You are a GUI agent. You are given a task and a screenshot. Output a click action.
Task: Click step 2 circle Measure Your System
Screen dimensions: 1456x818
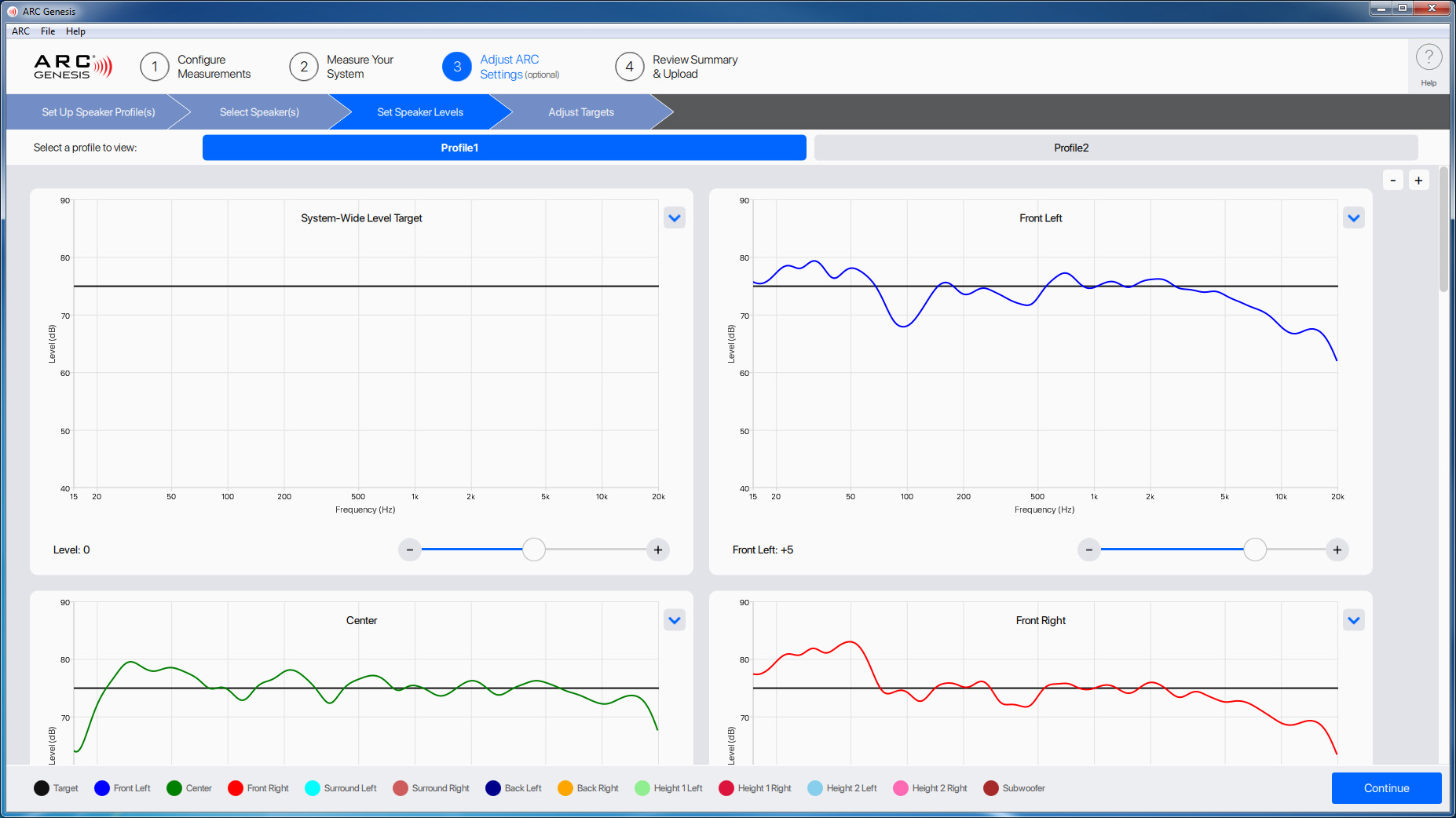(x=304, y=67)
